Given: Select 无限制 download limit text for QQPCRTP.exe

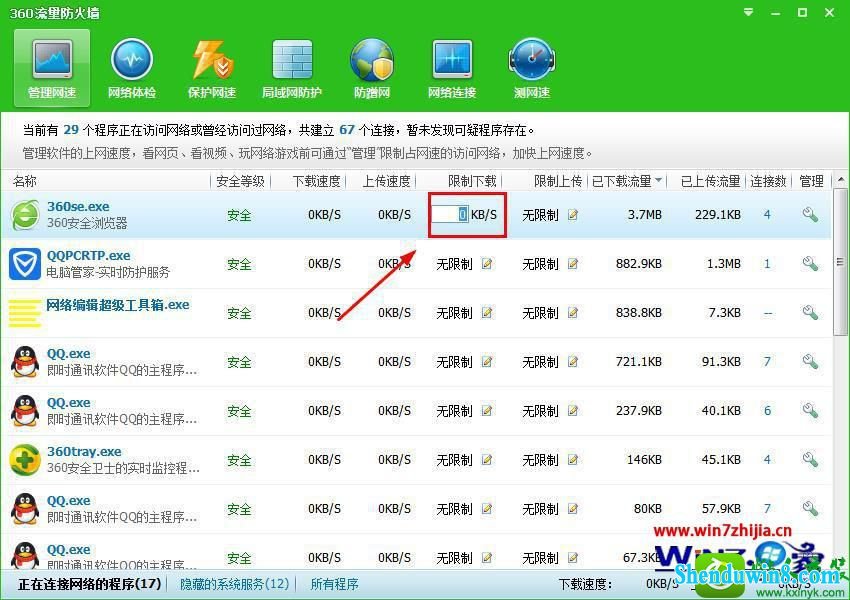Looking at the screenshot, I should click(x=454, y=264).
